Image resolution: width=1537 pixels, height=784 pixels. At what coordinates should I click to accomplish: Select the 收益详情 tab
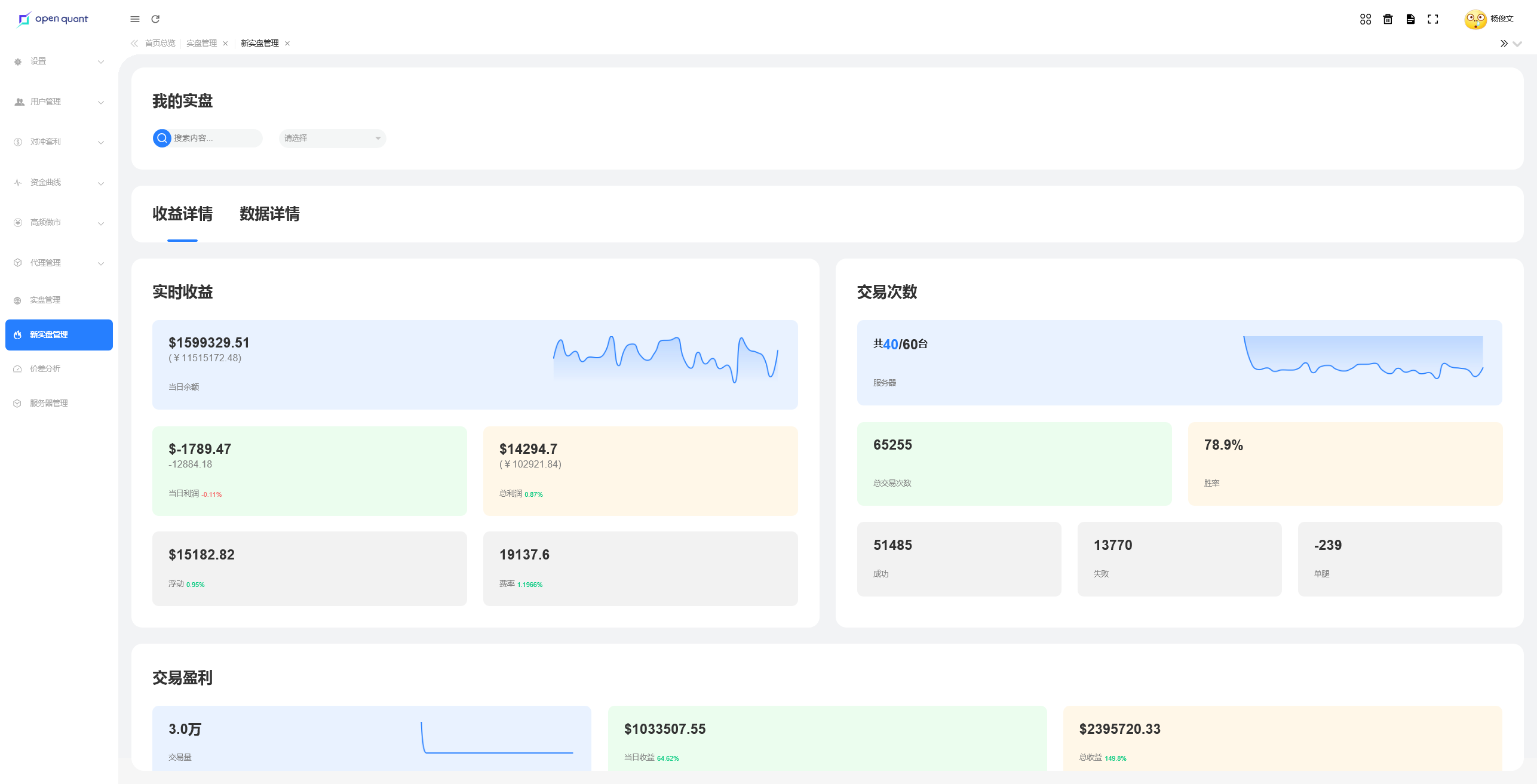[182, 214]
